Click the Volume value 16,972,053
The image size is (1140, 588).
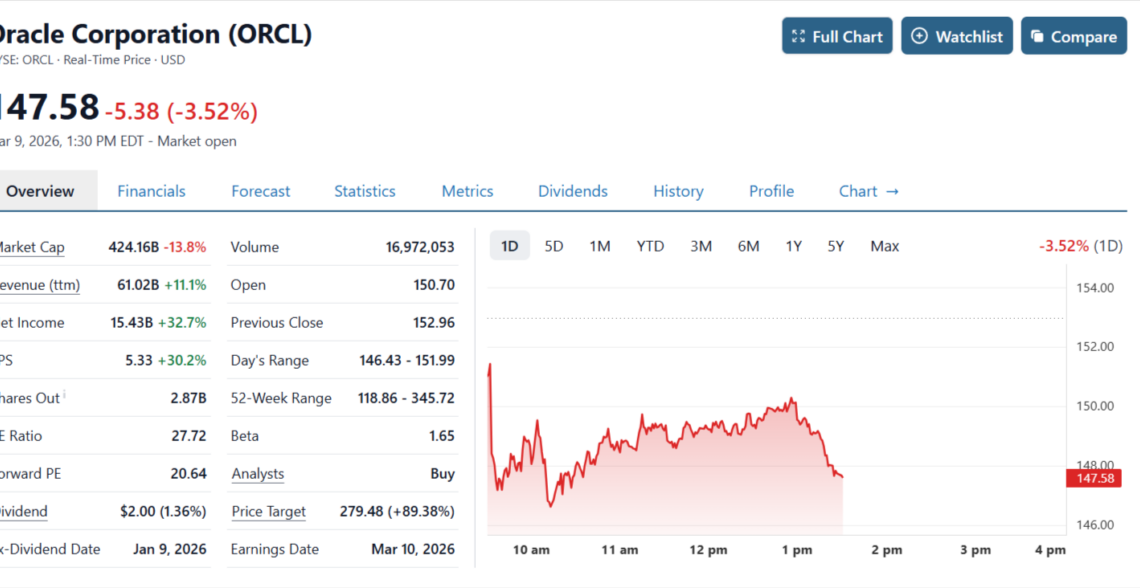coord(420,248)
